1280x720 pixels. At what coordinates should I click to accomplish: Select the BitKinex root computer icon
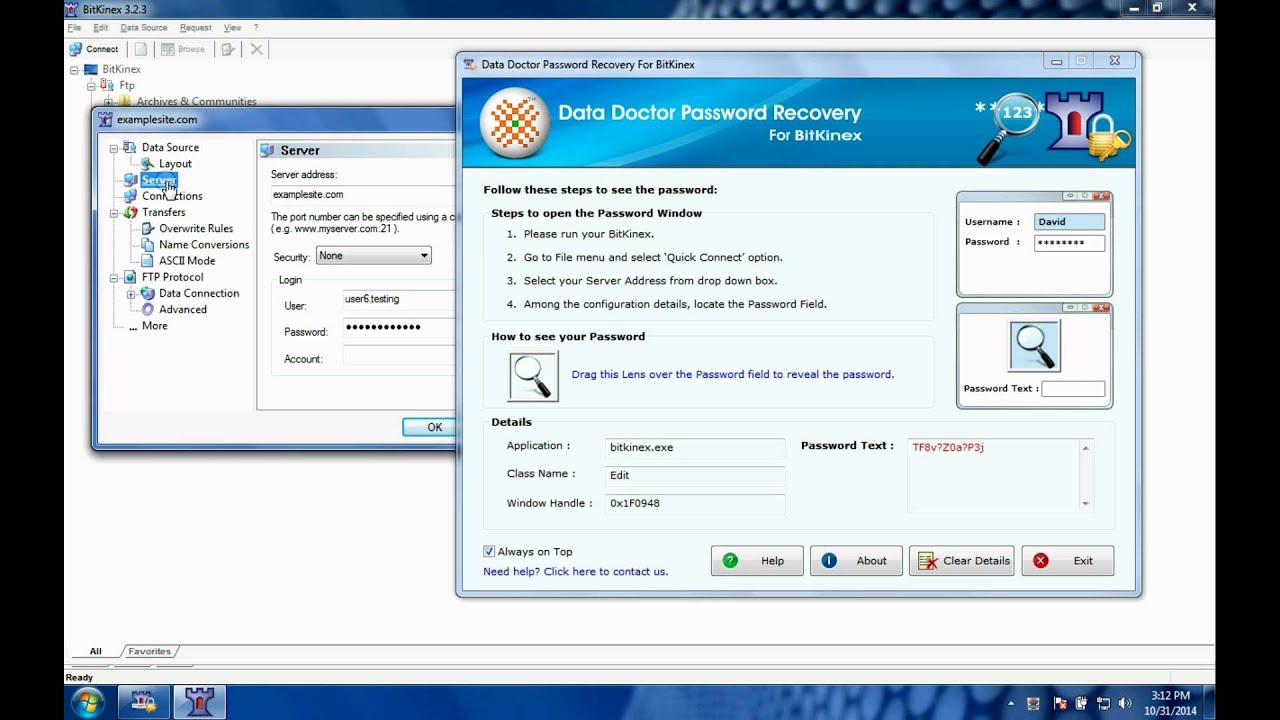pos(91,70)
